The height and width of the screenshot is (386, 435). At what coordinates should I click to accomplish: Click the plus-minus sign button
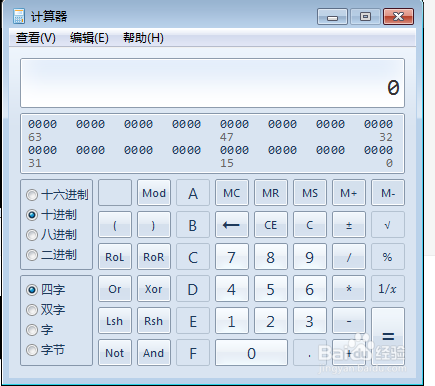click(x=349, y=225)
